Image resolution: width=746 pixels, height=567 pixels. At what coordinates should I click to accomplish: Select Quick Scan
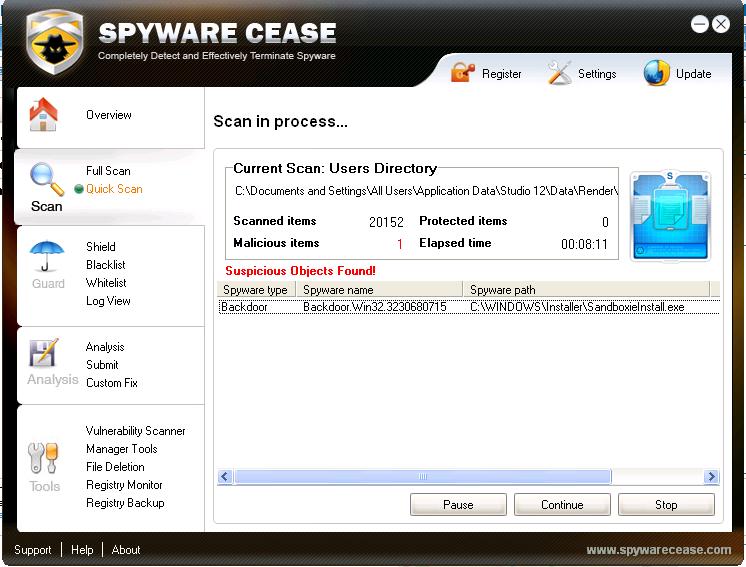(x=114, y=189)
